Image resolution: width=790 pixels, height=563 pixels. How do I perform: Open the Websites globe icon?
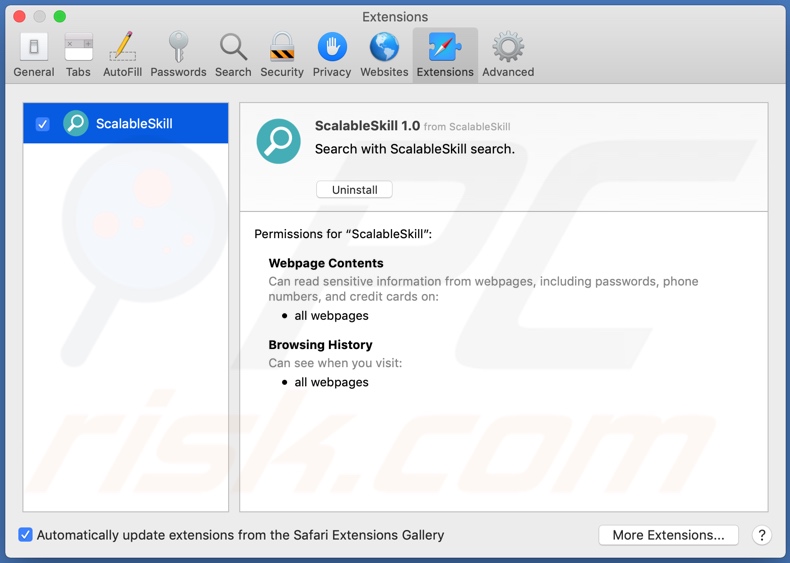coord(384,47)
